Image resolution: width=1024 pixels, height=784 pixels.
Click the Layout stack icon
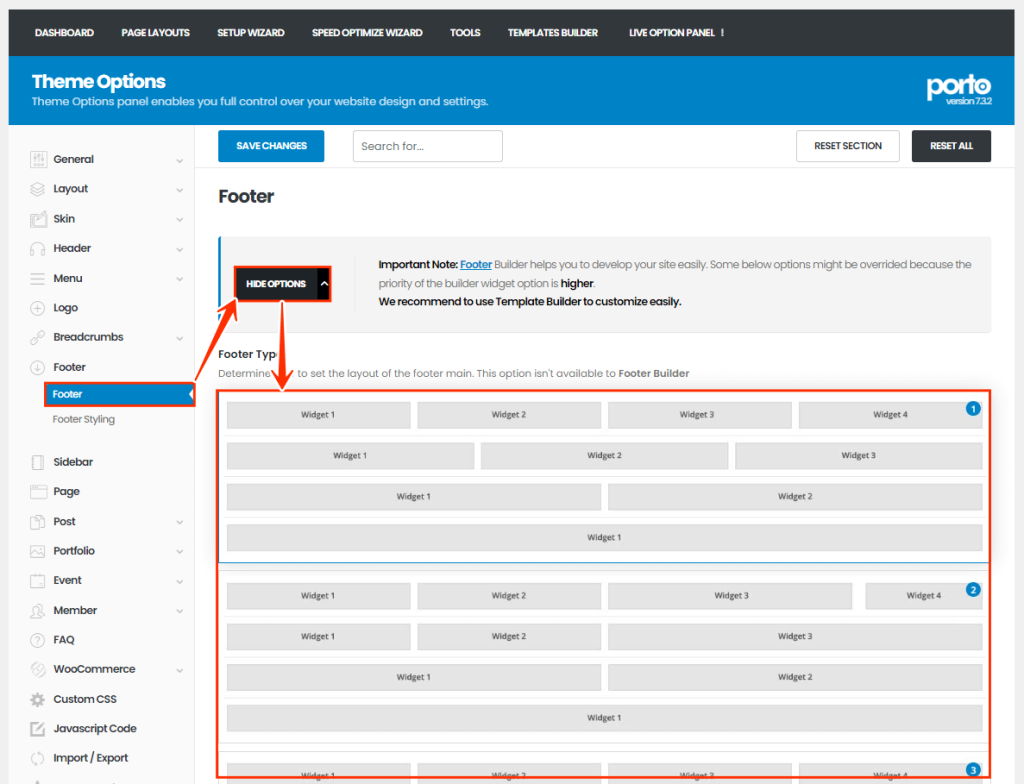(x=38, y=189)
